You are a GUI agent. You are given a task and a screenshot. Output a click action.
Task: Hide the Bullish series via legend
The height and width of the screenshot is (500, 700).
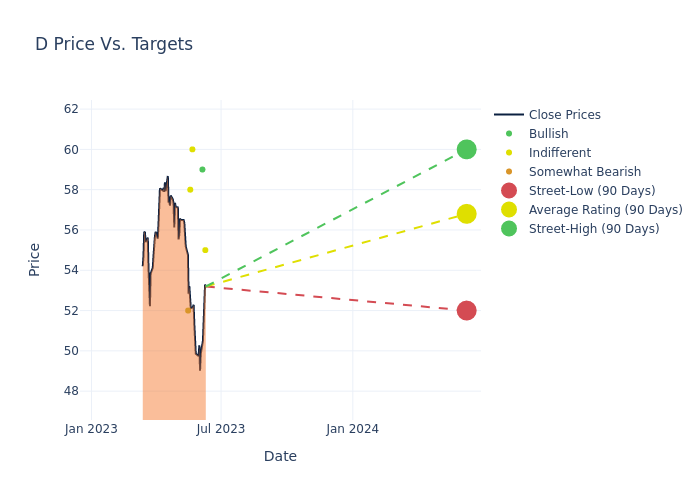(548, 134)
